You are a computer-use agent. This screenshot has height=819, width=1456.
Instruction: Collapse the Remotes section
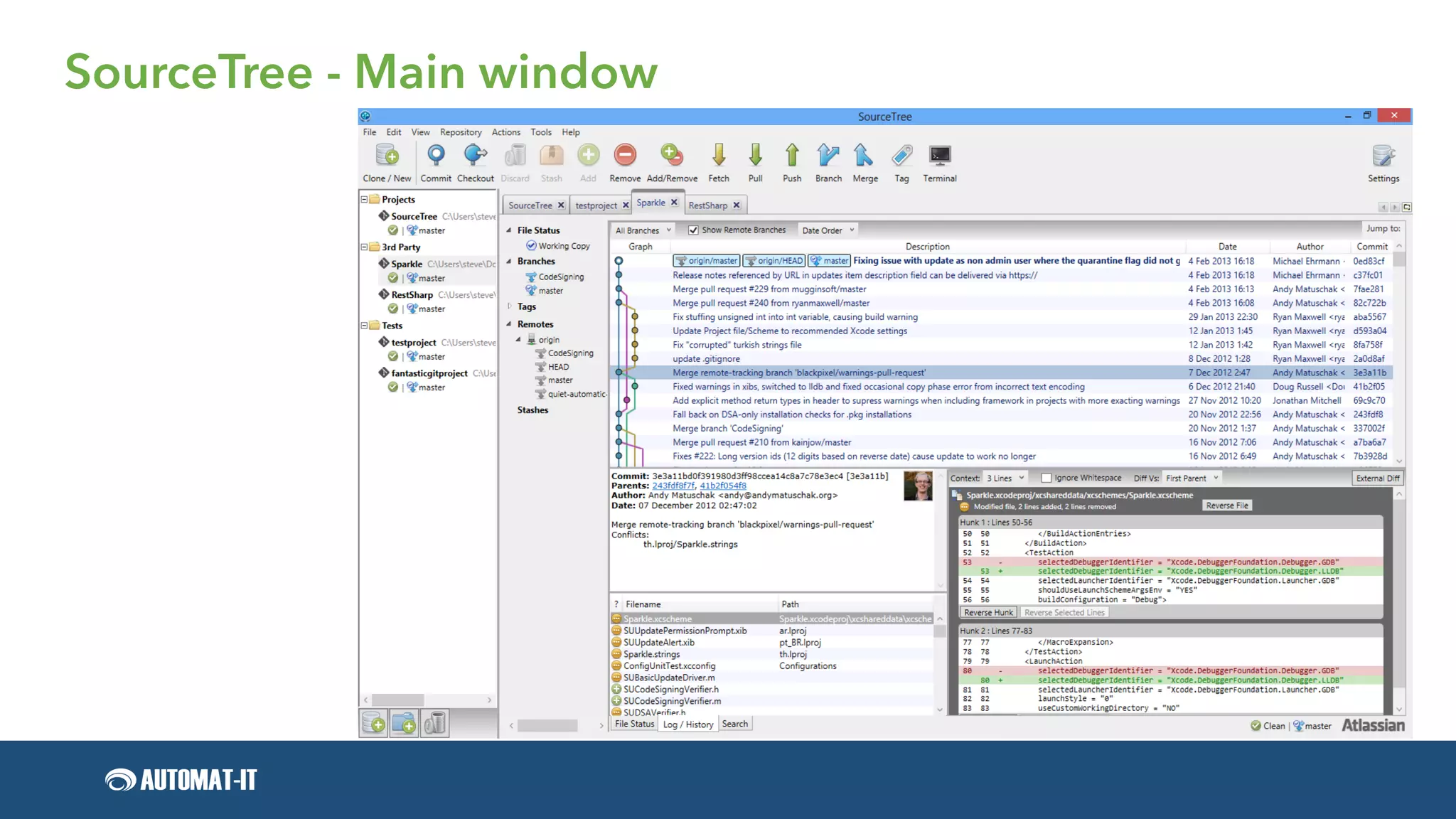510,324
